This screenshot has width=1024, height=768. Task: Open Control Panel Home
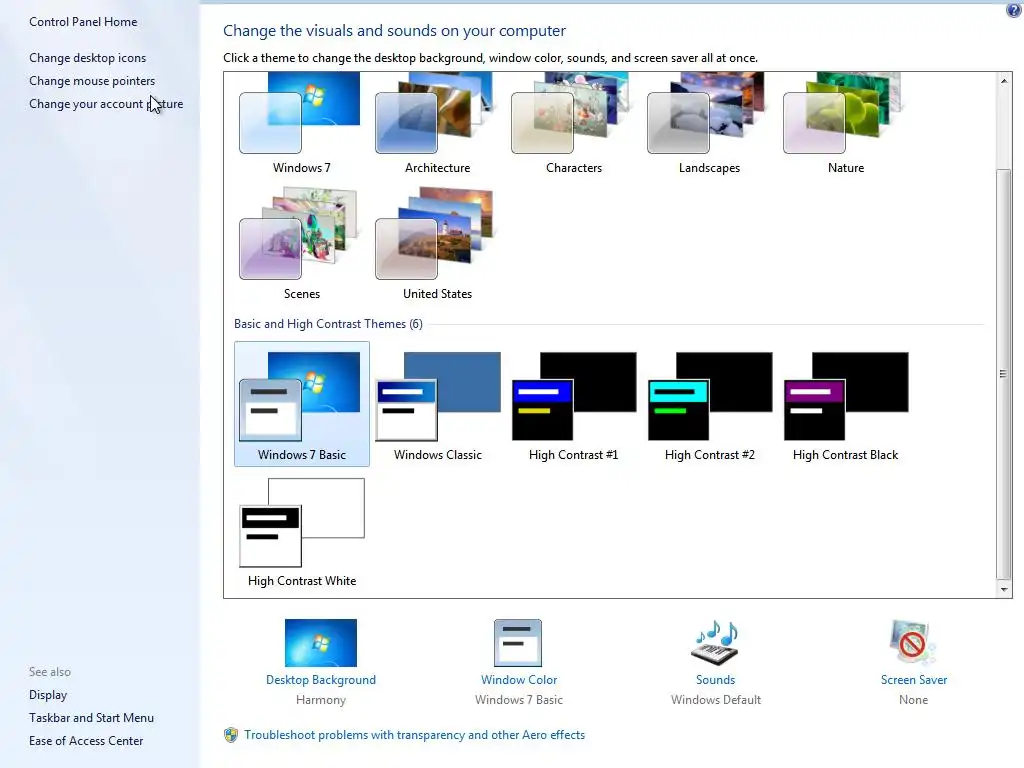[x=83, y=22]
